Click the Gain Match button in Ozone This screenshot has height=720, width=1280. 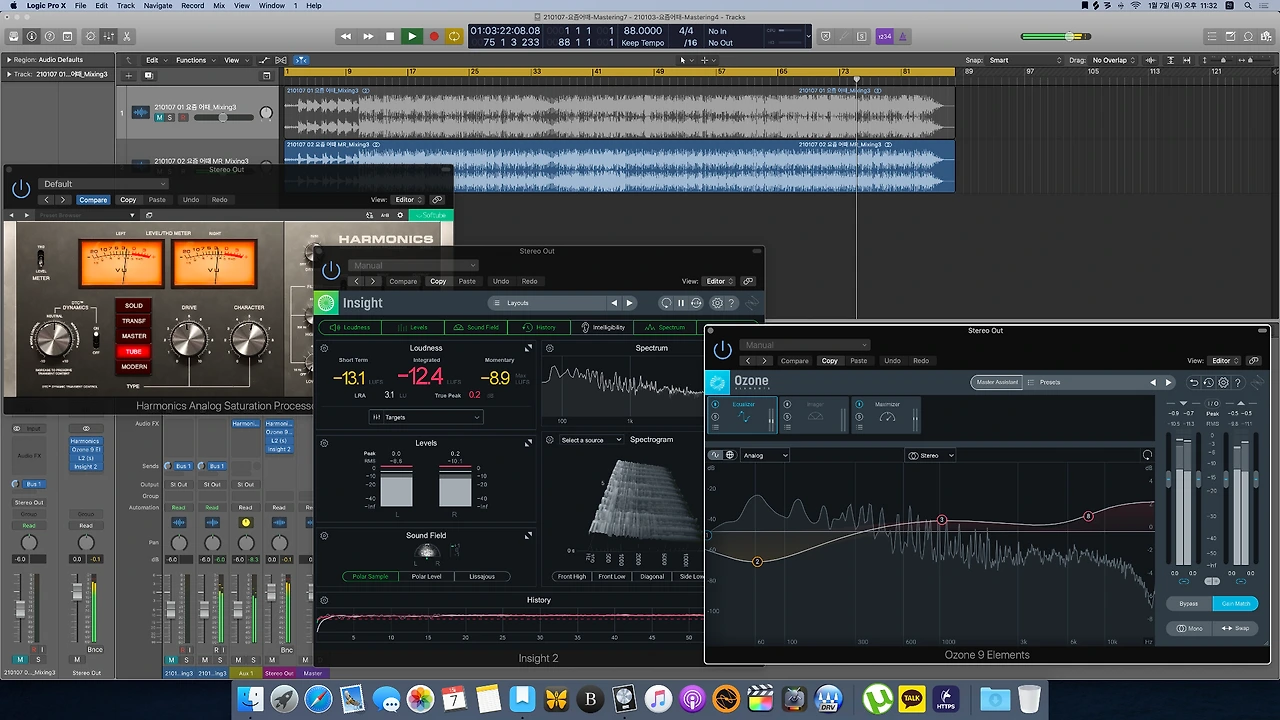[1235, 603]
